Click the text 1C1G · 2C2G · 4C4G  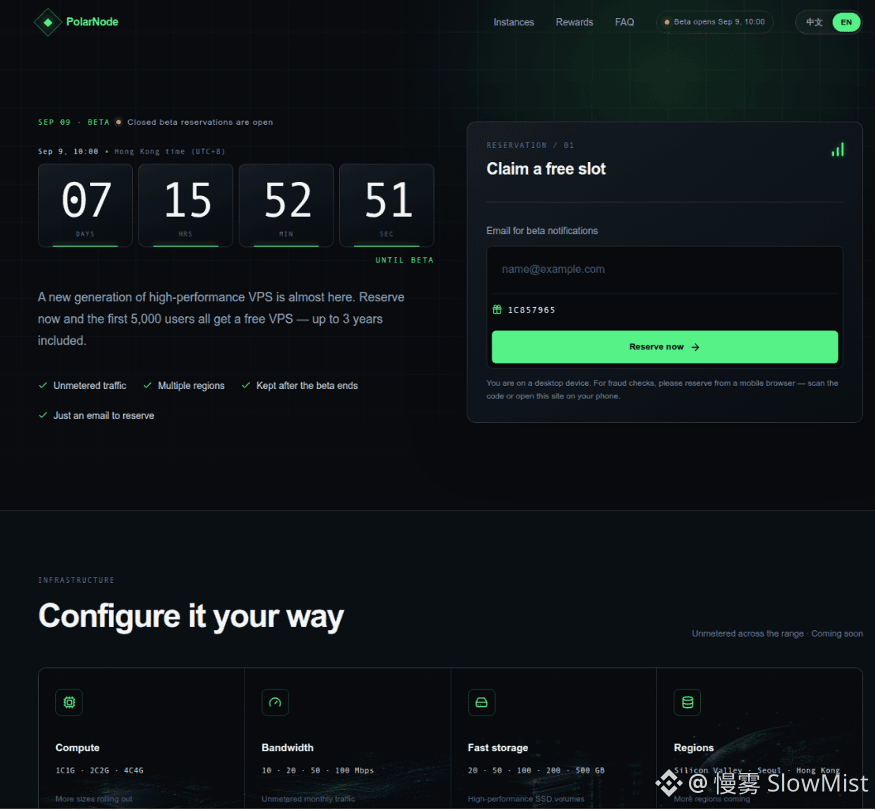pos(100,770)
